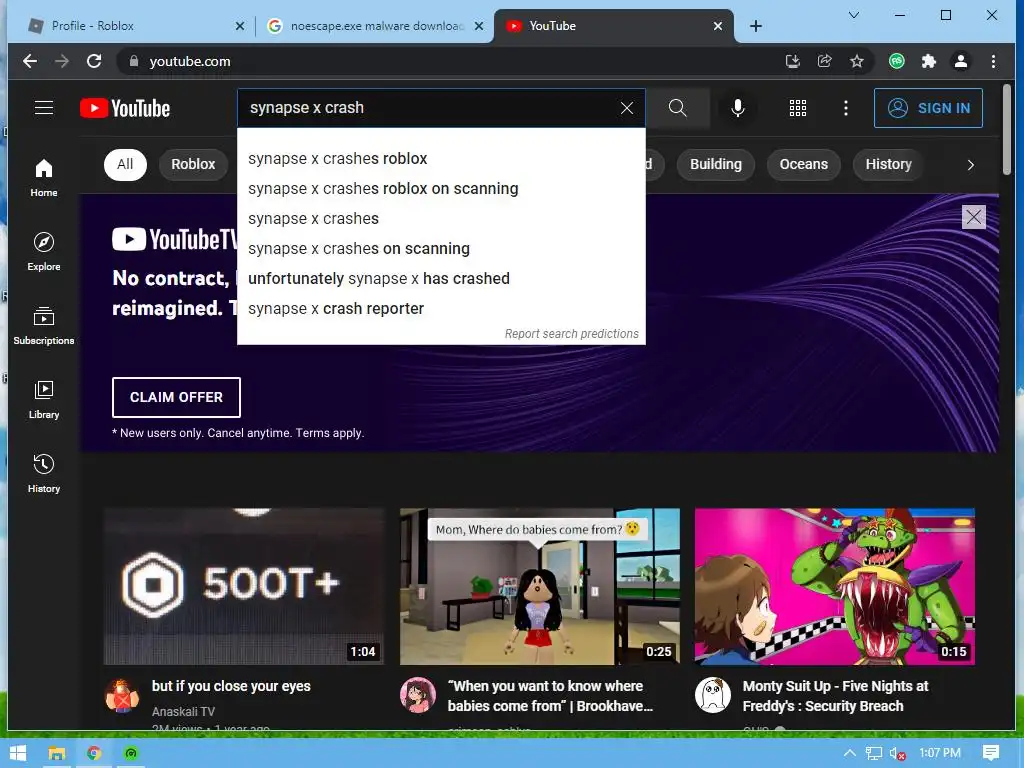Reload the page with the refresh icon

pyautogui.click(x=94, y=61)
